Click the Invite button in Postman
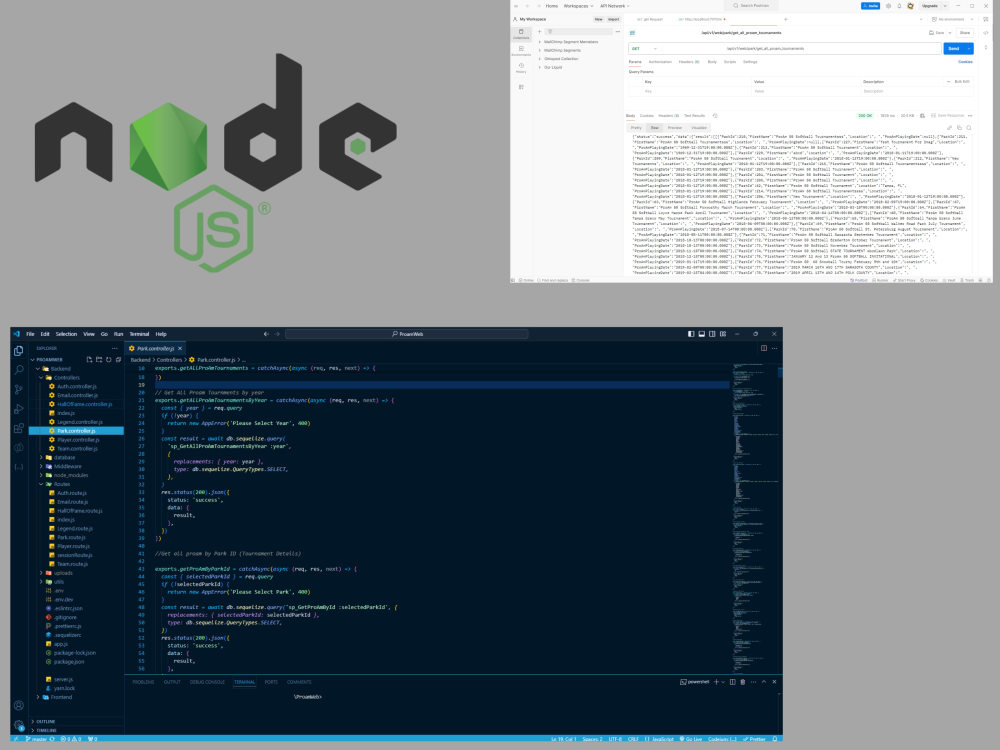Image resolution: width=1000 pixels, height=750 pixels. tap(871, 6)
